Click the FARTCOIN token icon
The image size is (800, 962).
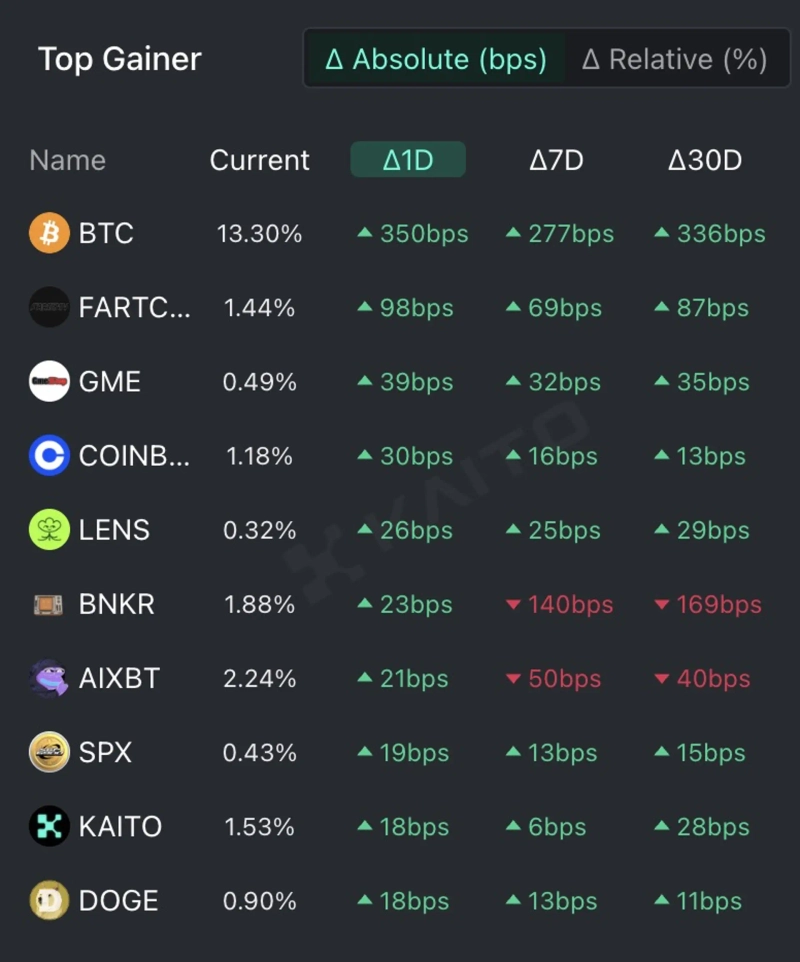[49, 308]
